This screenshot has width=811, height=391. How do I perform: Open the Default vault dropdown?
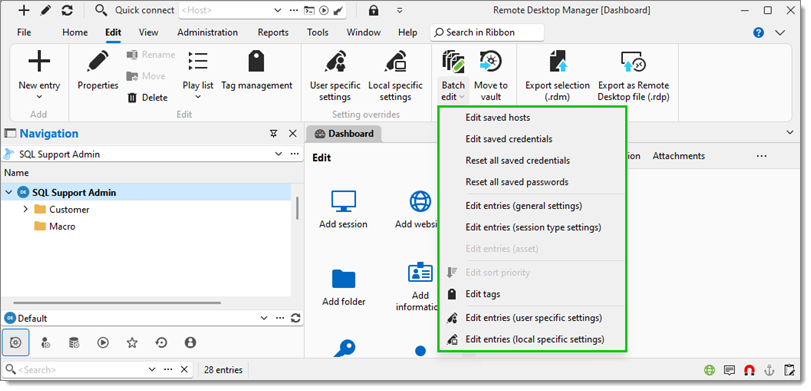point(264,319)
